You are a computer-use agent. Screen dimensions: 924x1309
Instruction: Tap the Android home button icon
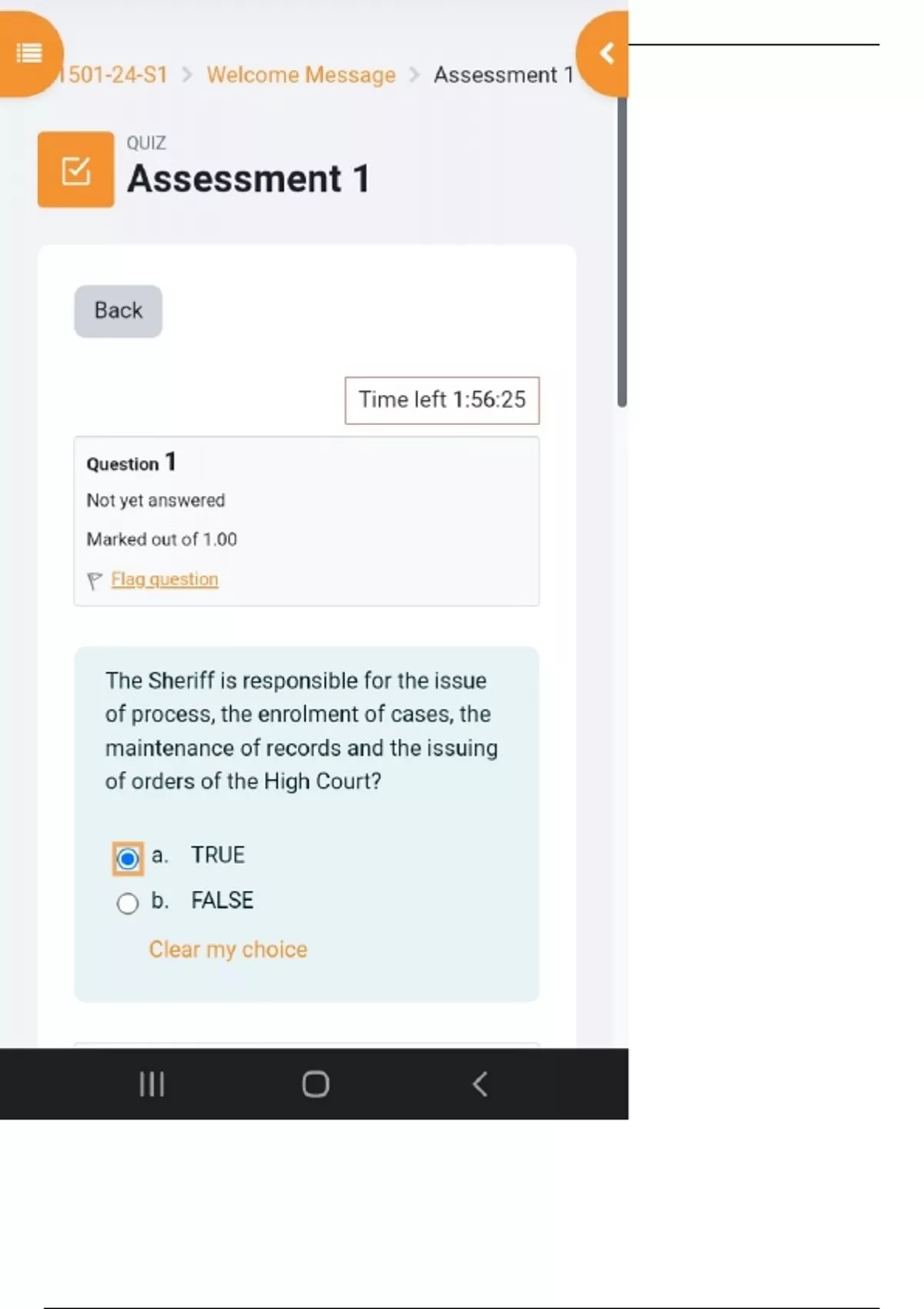[316, 1084]
